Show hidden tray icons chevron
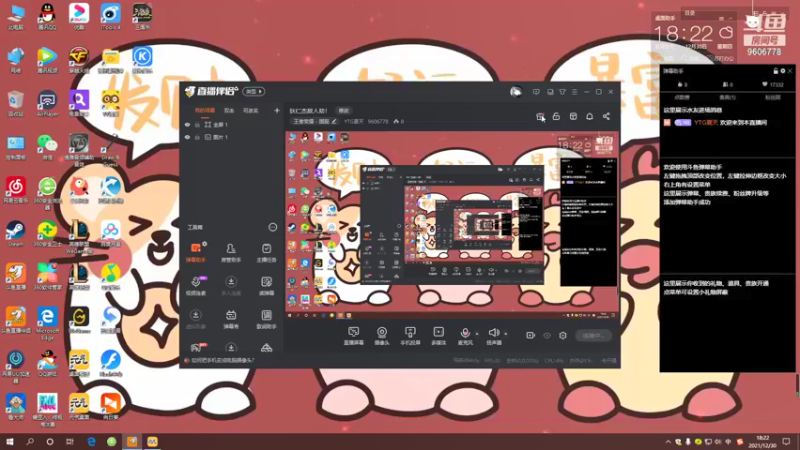The image size is (800, 450). [x=668, y=442]
